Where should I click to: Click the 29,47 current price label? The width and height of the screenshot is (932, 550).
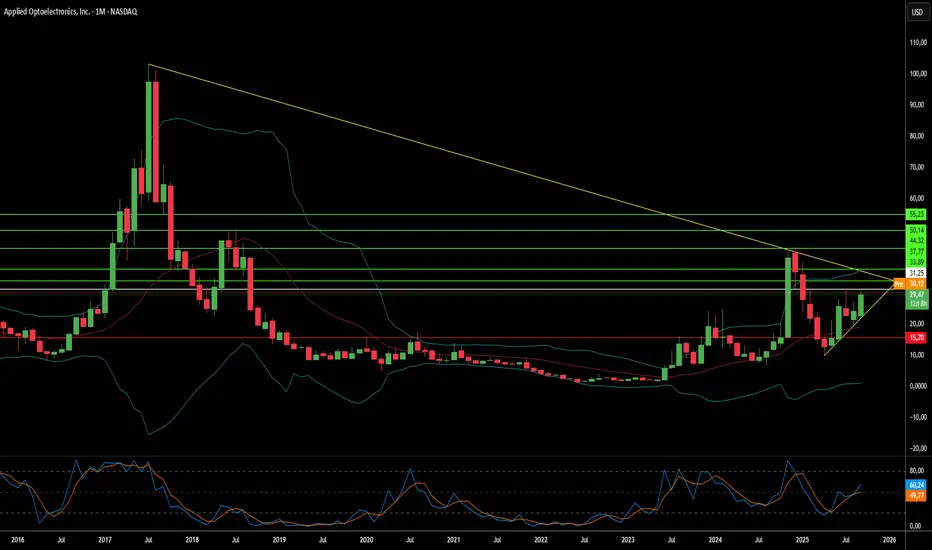[x=915, y=294]
